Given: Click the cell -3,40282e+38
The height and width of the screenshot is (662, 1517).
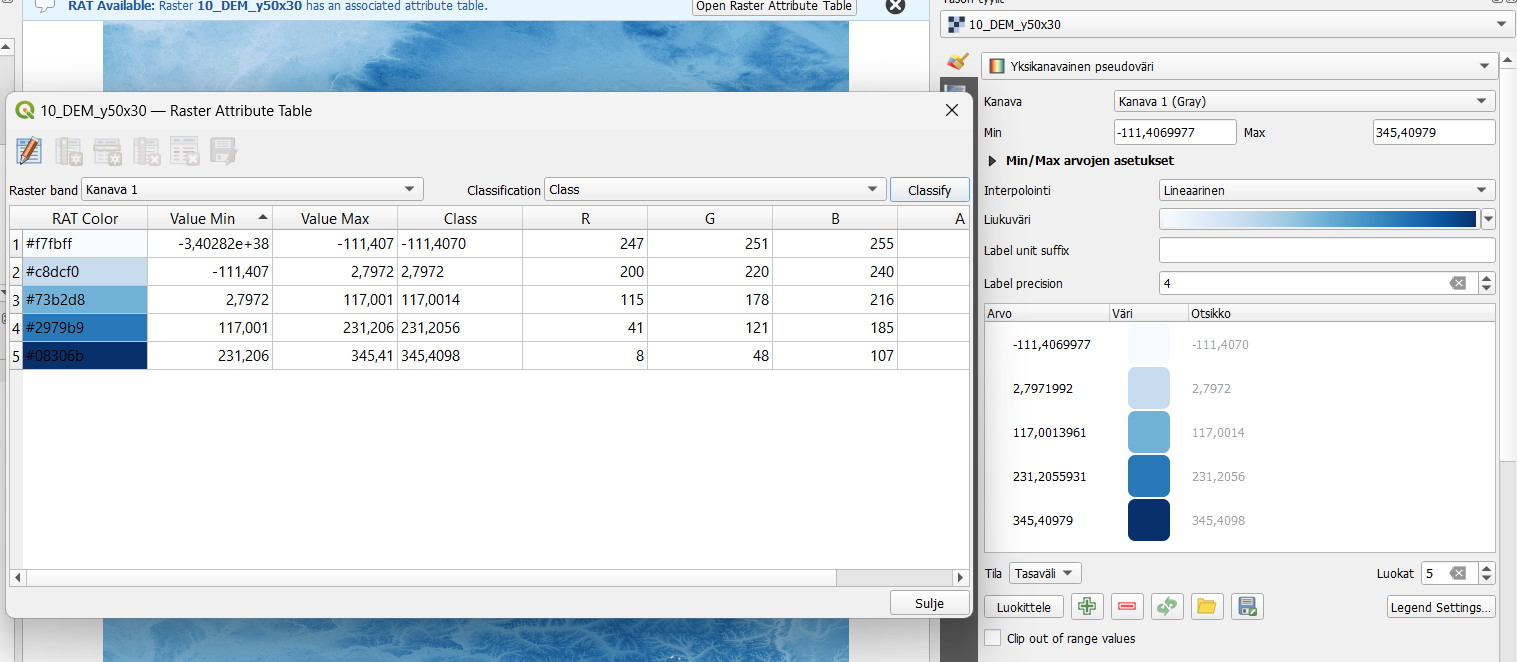Looking at the screenshot, I should pos(210,243).
